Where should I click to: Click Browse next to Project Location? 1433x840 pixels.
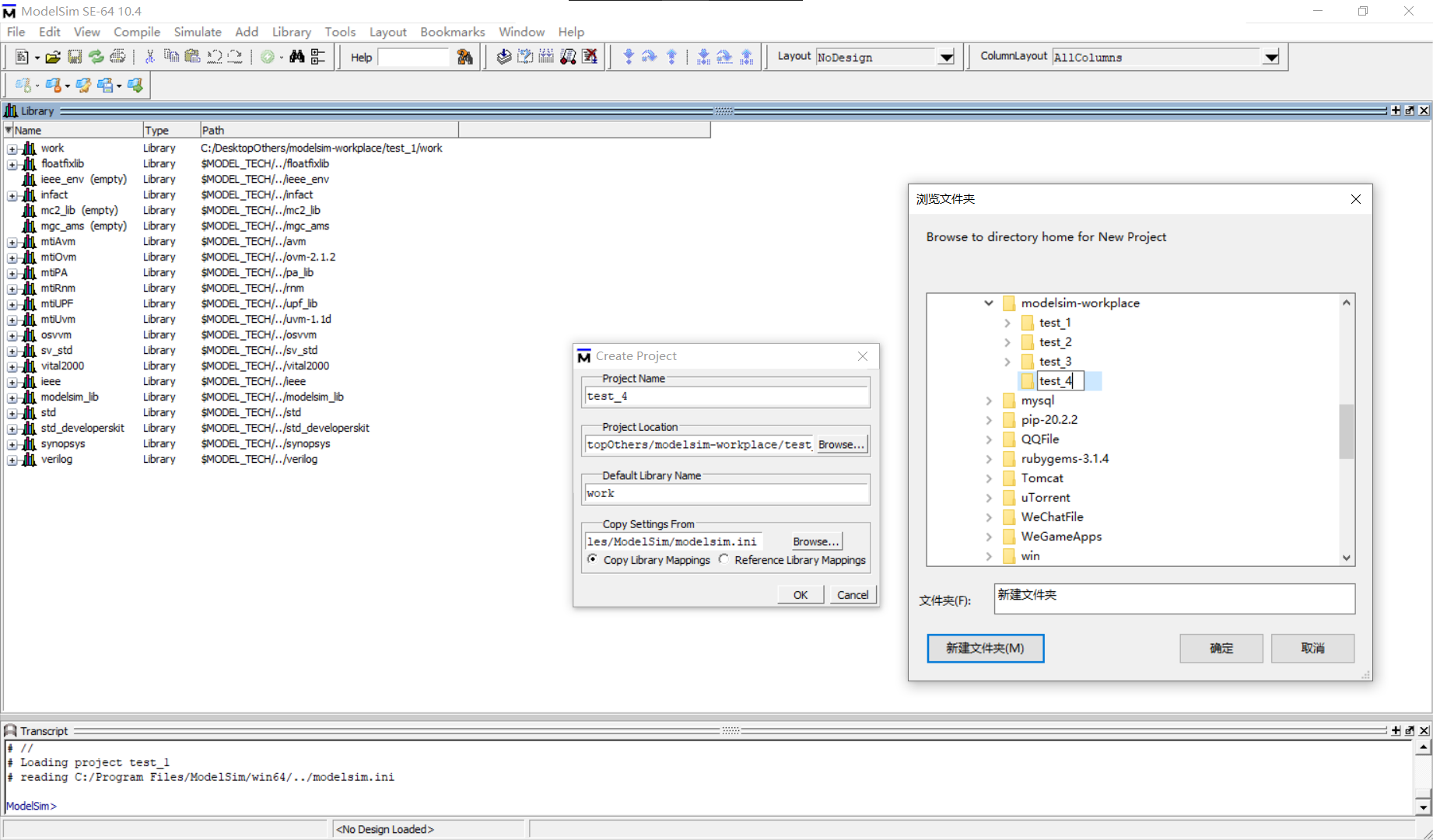[x=841, y=445]
